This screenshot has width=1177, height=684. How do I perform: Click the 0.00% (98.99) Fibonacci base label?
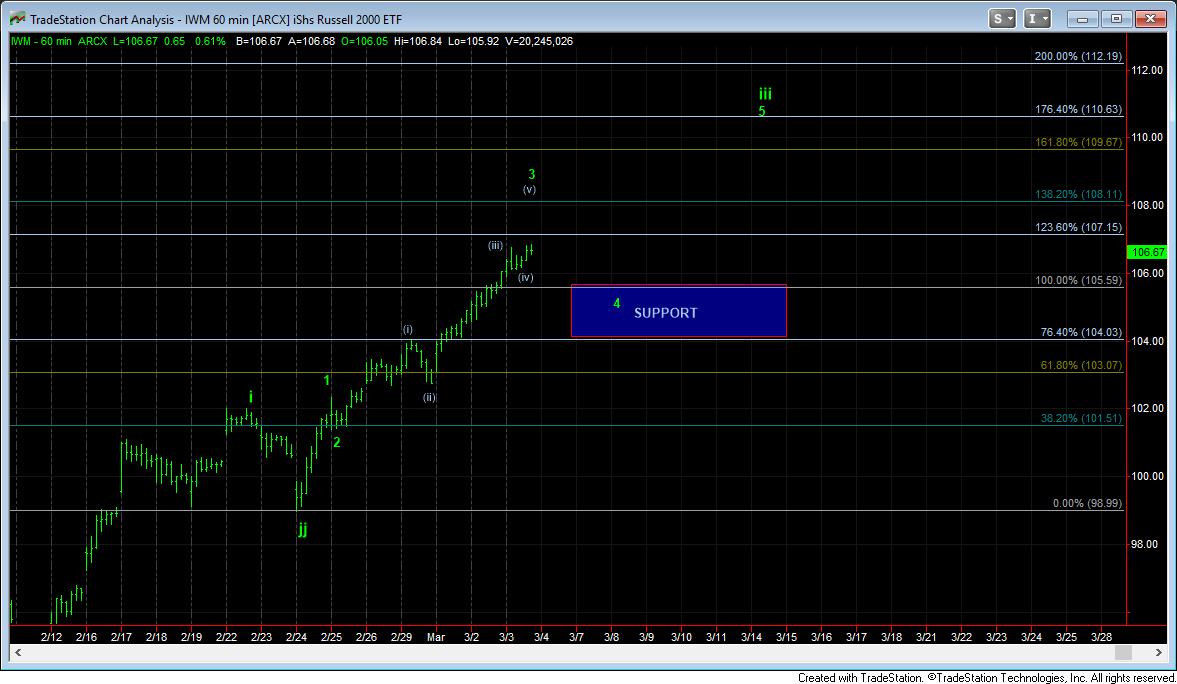pyautogui.click(x=1087, y=504)
